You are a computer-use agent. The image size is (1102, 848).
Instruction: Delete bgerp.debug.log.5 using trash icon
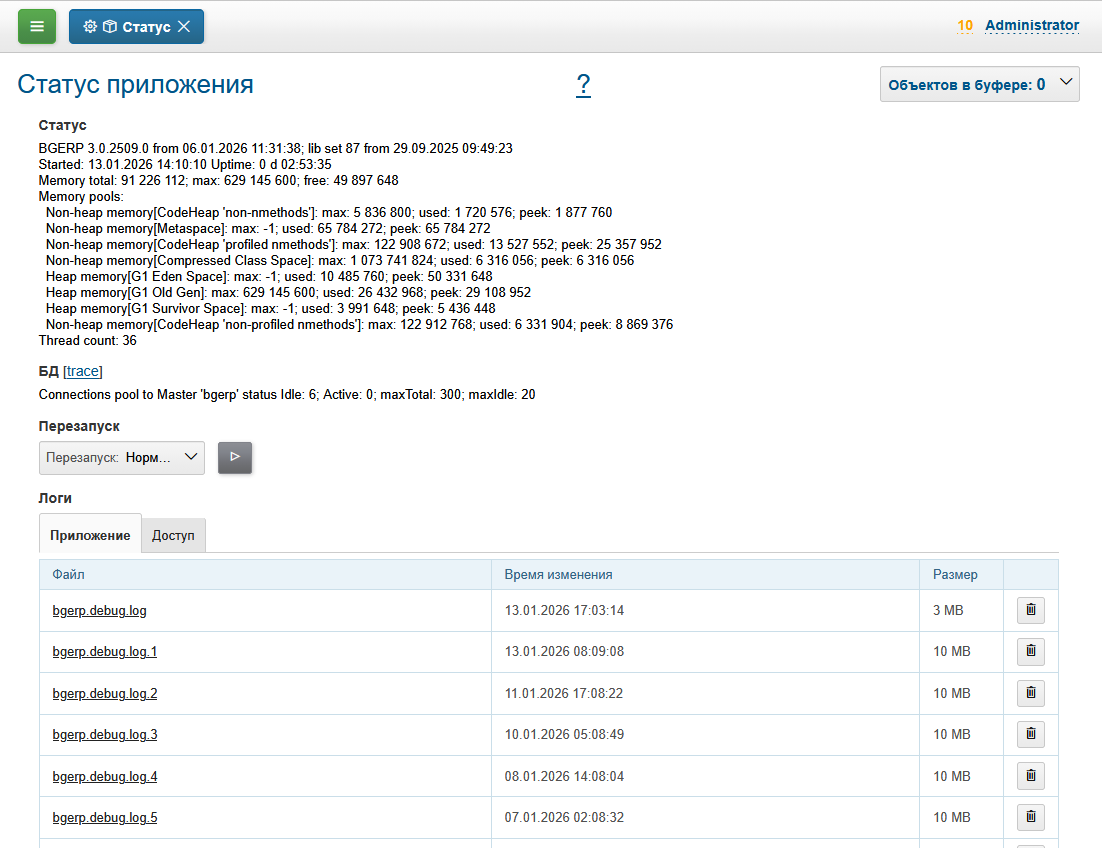pyautogui.click(x=1030, y=817)
